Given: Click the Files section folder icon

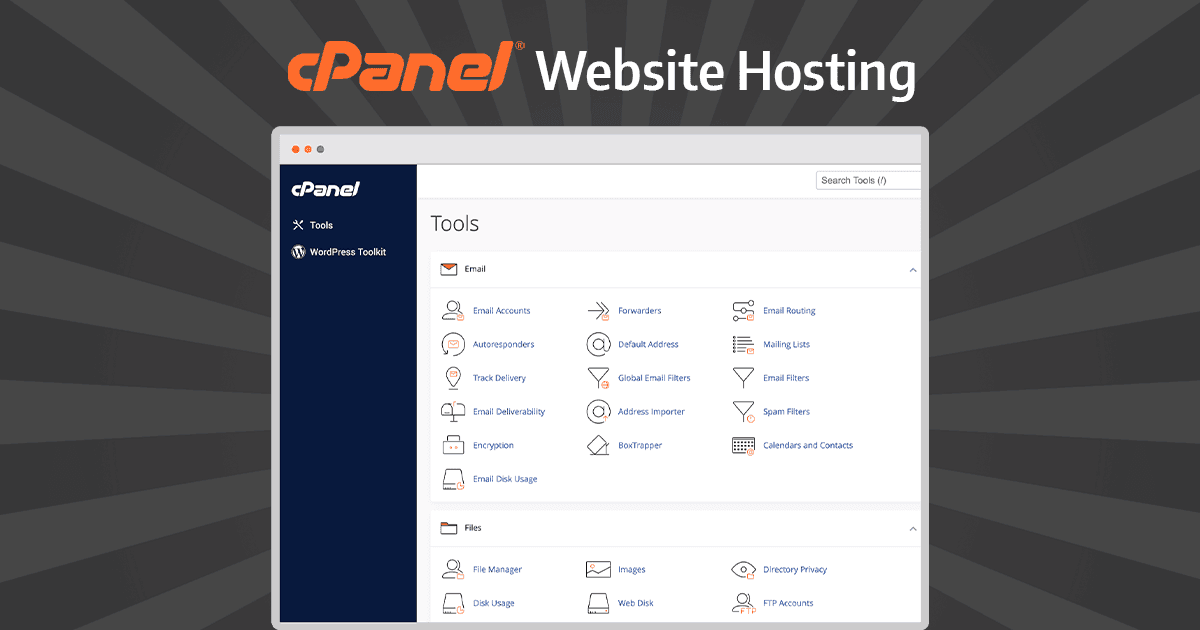Looking at the screenshot, I should tap(448, 528).
